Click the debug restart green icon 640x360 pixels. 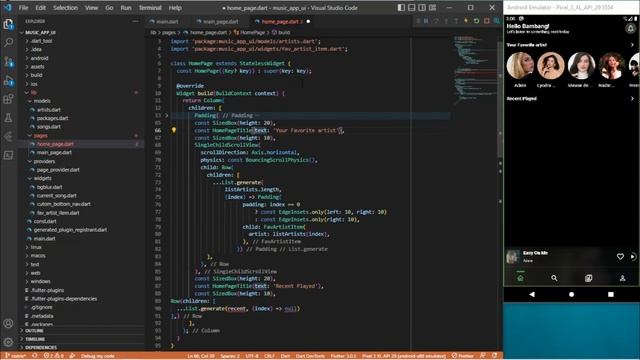click(x=476, y=21)
